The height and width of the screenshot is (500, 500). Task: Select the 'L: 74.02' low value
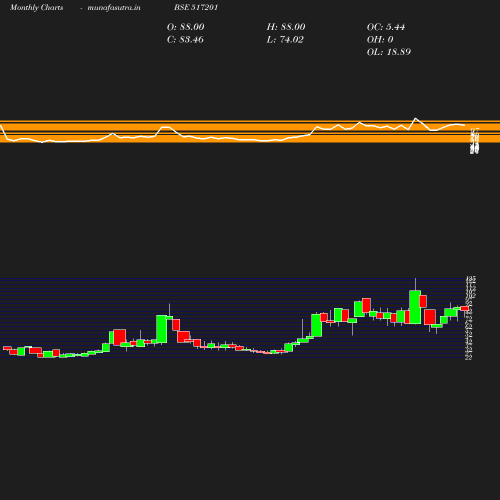pos(285,39)
